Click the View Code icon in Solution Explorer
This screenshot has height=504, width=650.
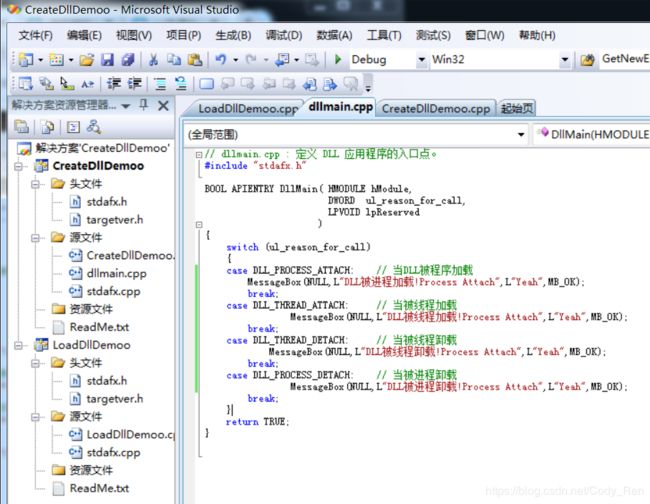coord(73,127)
